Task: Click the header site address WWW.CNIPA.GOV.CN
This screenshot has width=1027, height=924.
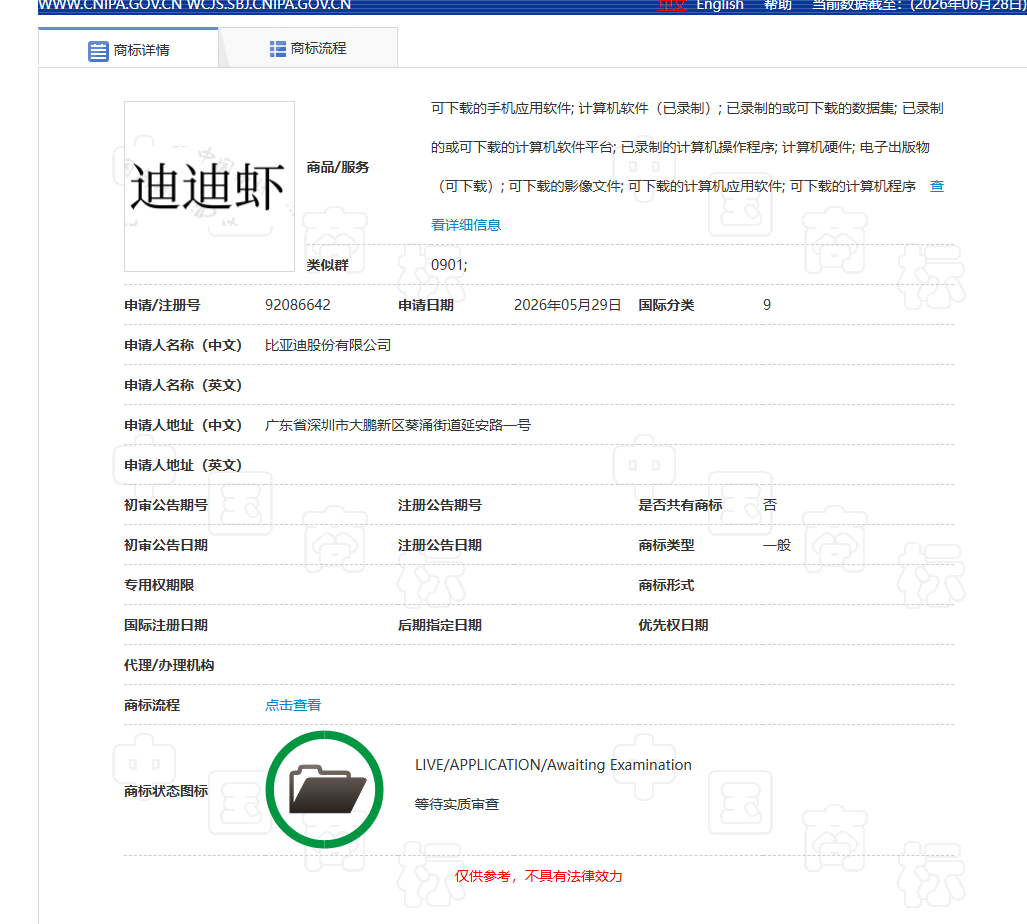Action: pos(110,5)
